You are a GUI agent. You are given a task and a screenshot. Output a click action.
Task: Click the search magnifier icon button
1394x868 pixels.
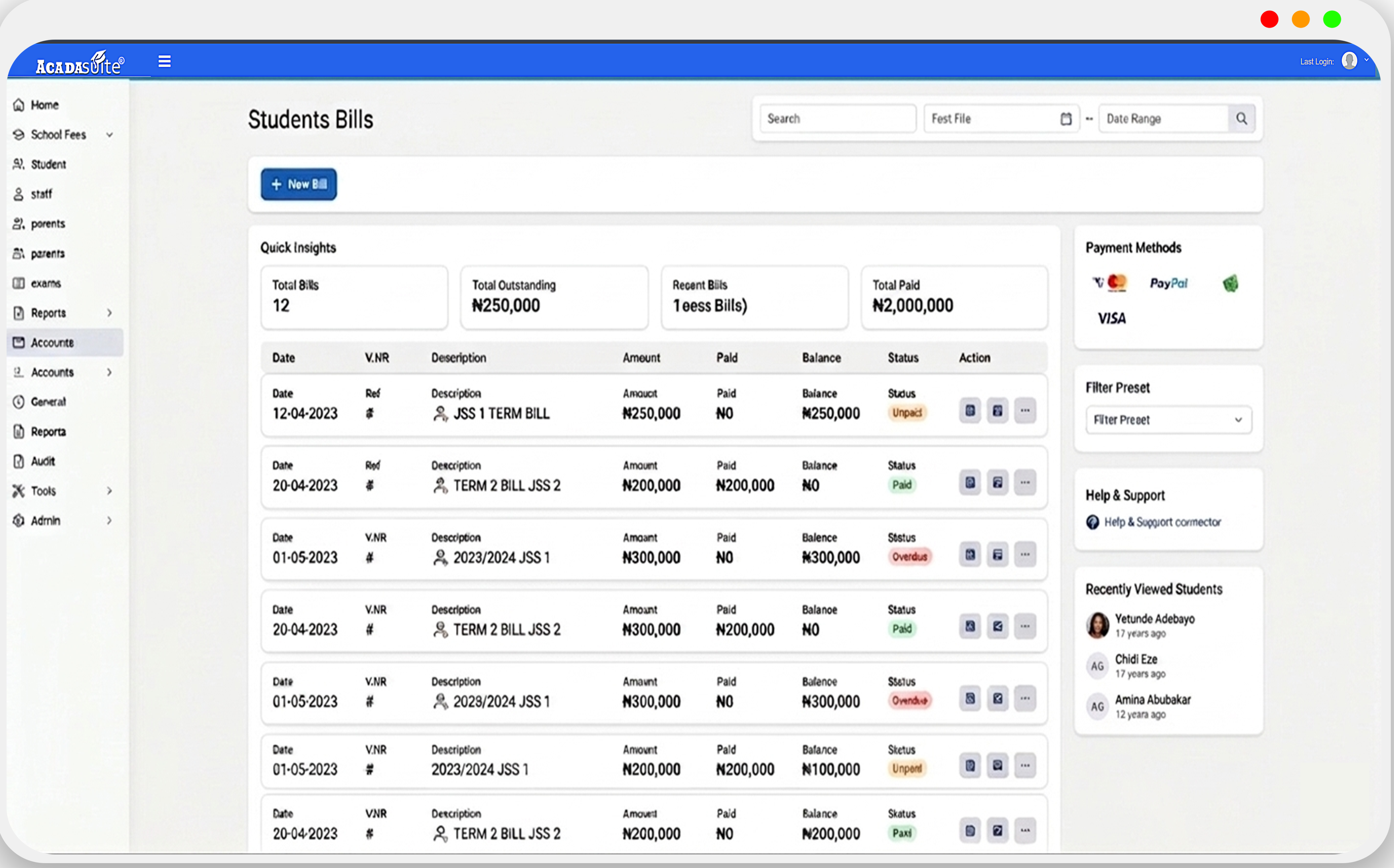click(1241, 119)
